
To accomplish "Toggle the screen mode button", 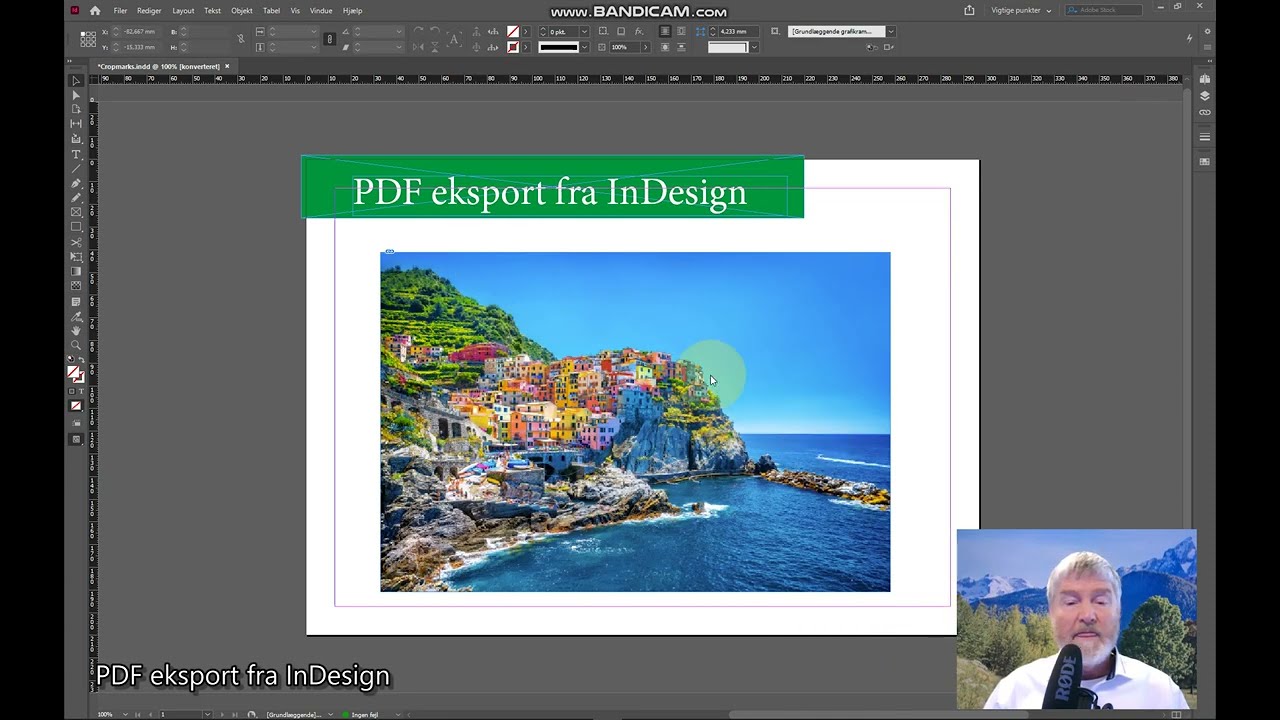I will [x=76, y=439].
